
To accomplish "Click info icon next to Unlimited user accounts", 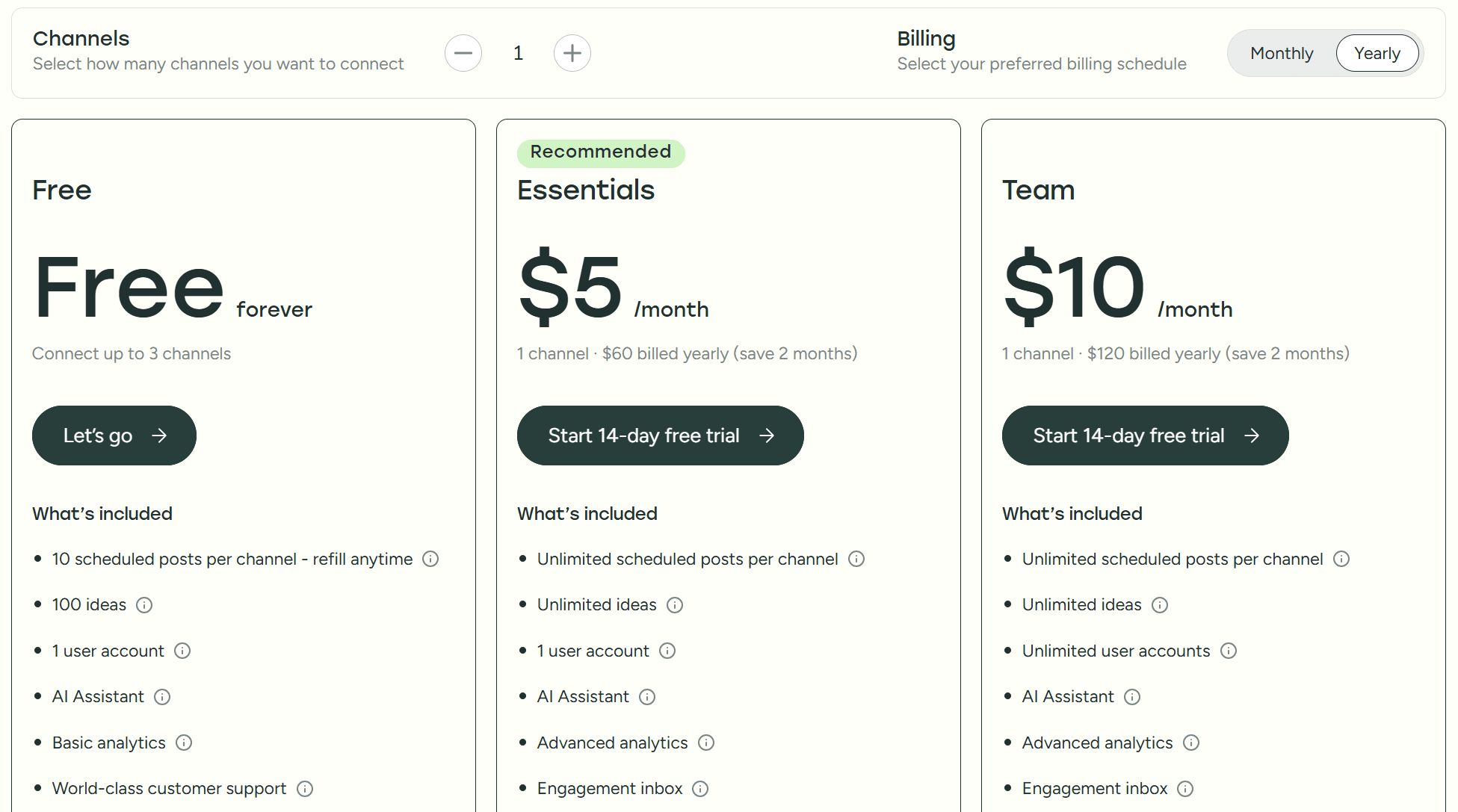I will [1229, 651].
